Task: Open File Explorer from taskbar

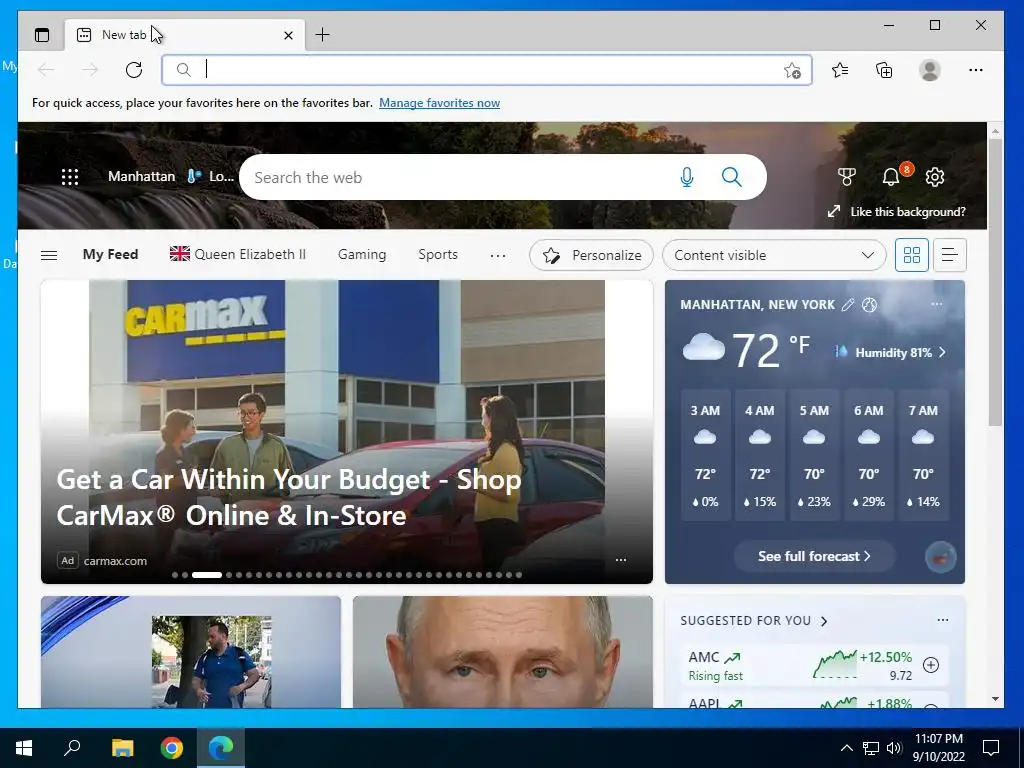Action: pos(122,748)
